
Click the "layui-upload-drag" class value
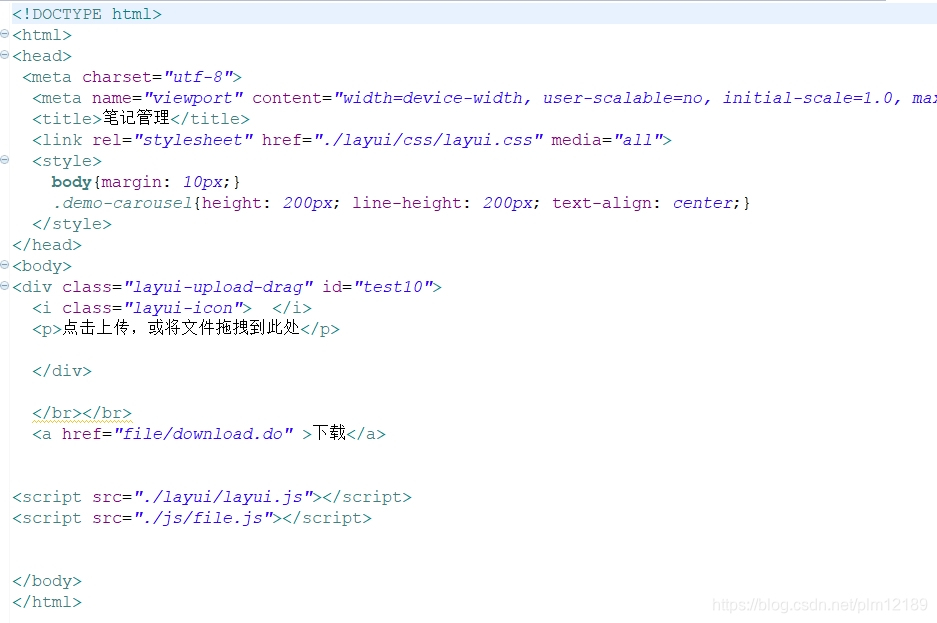point(218,287)
